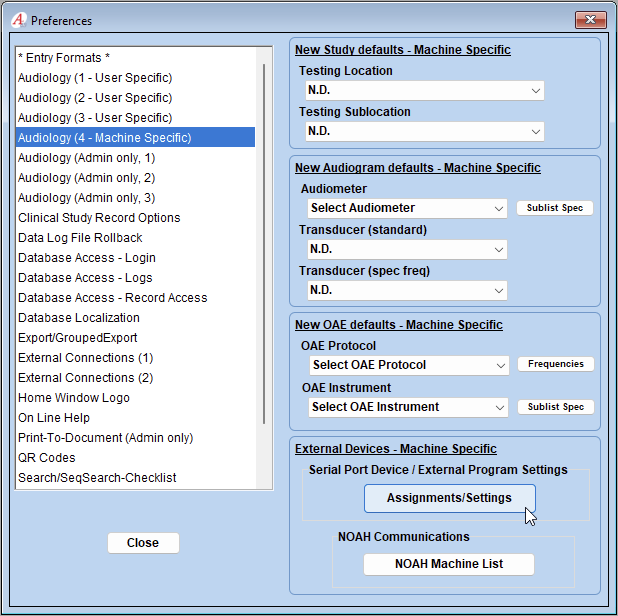Screen dimensions: 618x616
Task: Open Home Window Logo preferences
Action: [x=74, y=398]
